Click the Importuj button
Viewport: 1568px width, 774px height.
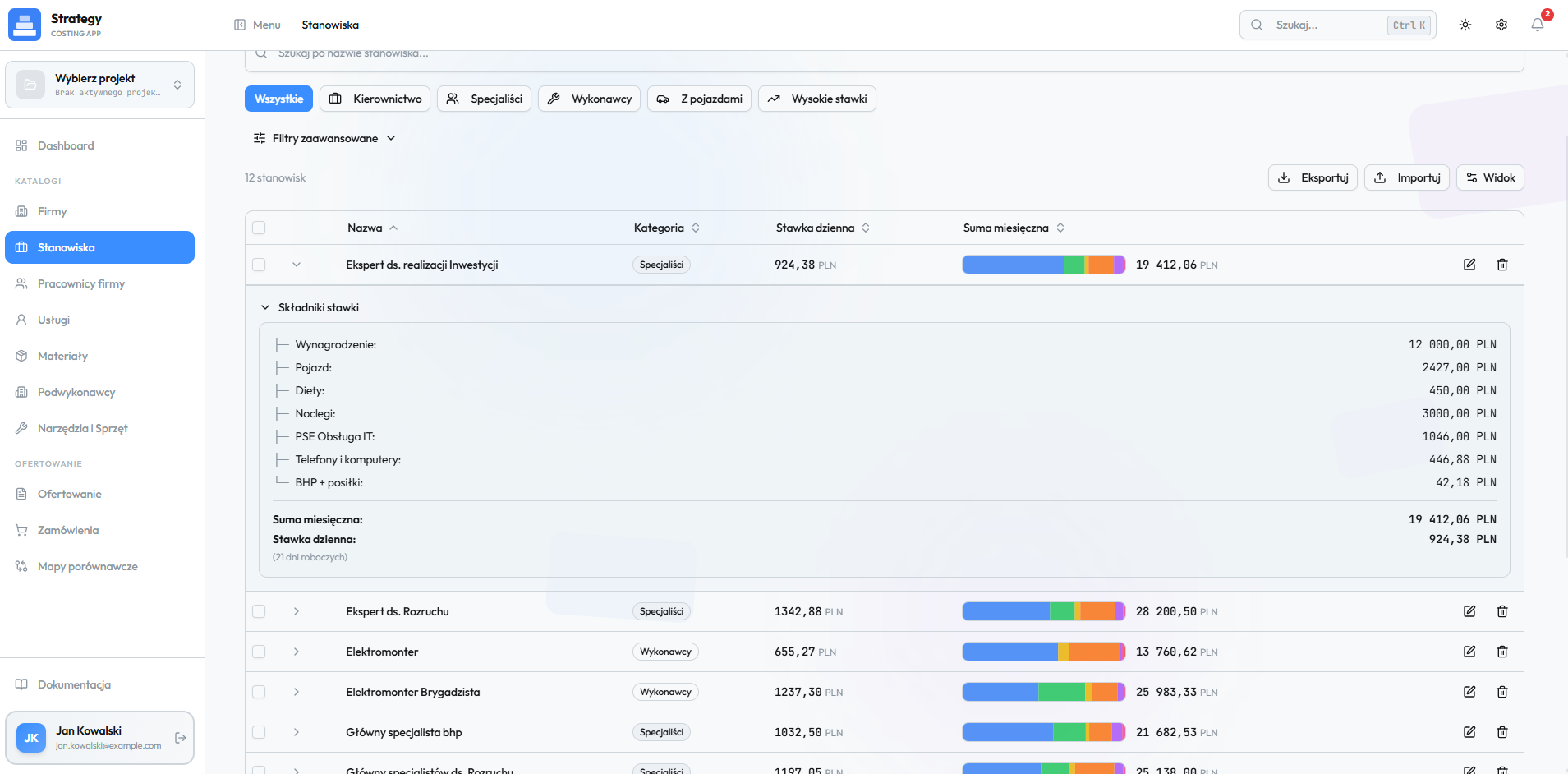[x=1406, y=177]
